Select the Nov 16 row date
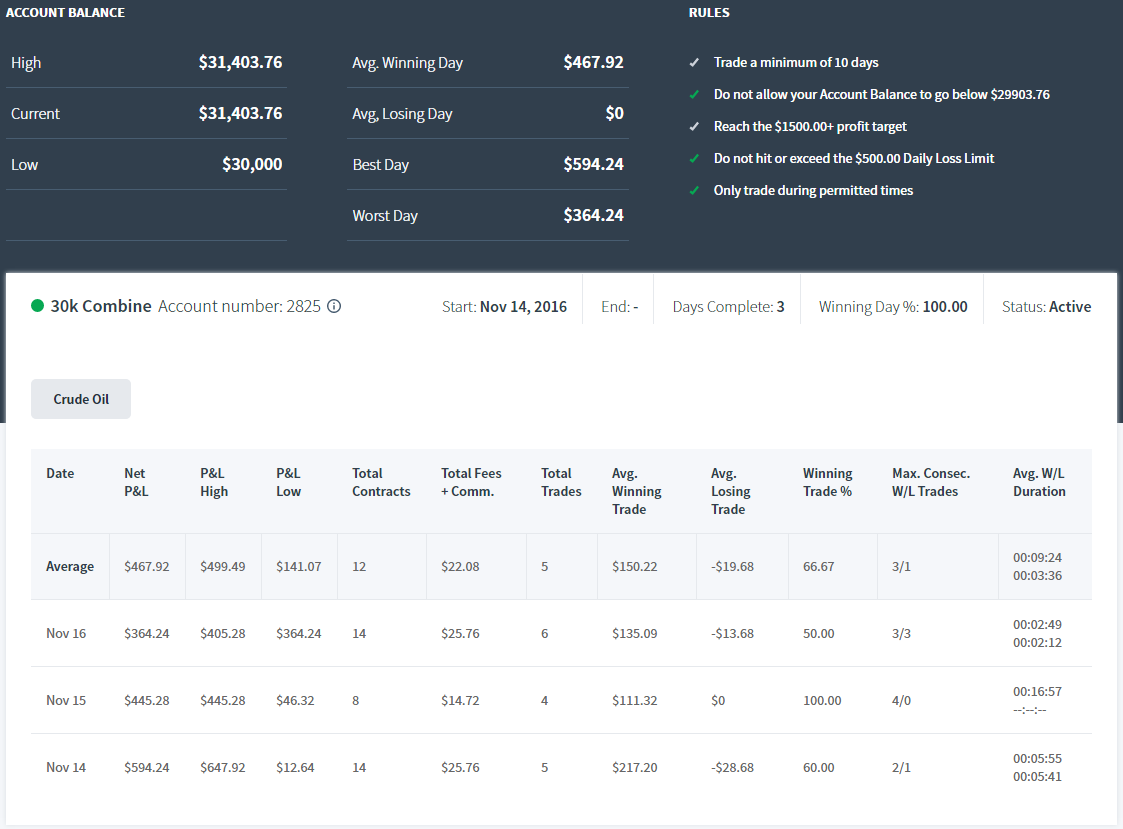This screenshot has width=1123, height=829. click(66, 633)
